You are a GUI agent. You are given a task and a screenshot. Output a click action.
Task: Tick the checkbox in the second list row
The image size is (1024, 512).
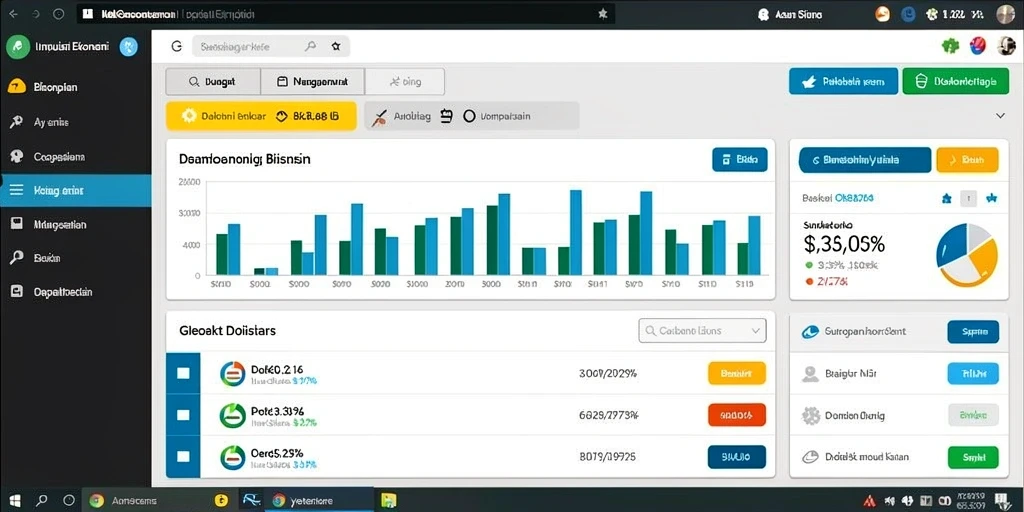(183, 415)
